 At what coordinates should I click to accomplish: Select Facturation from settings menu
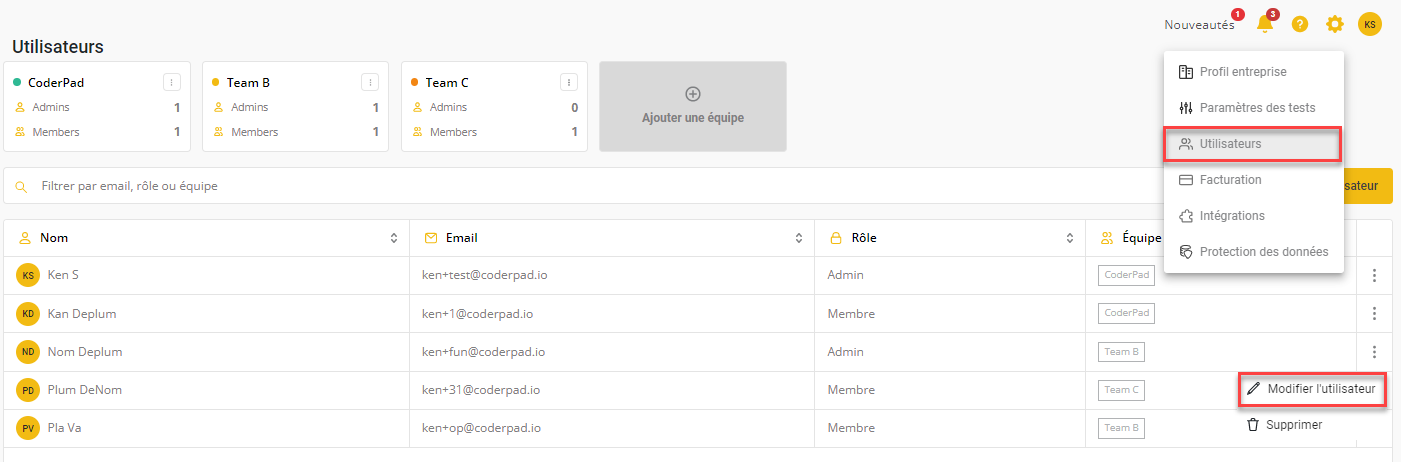coord(1230,180)
